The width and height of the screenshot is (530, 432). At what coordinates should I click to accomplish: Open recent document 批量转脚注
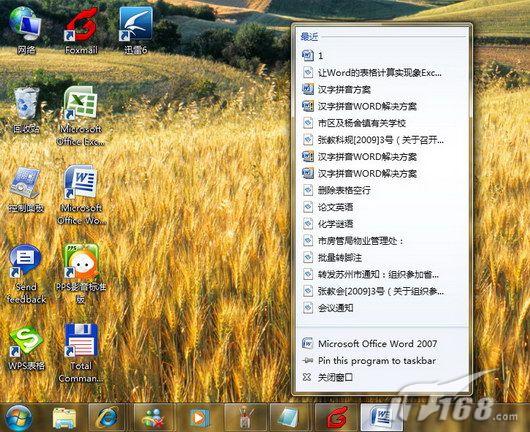[383, 258]
